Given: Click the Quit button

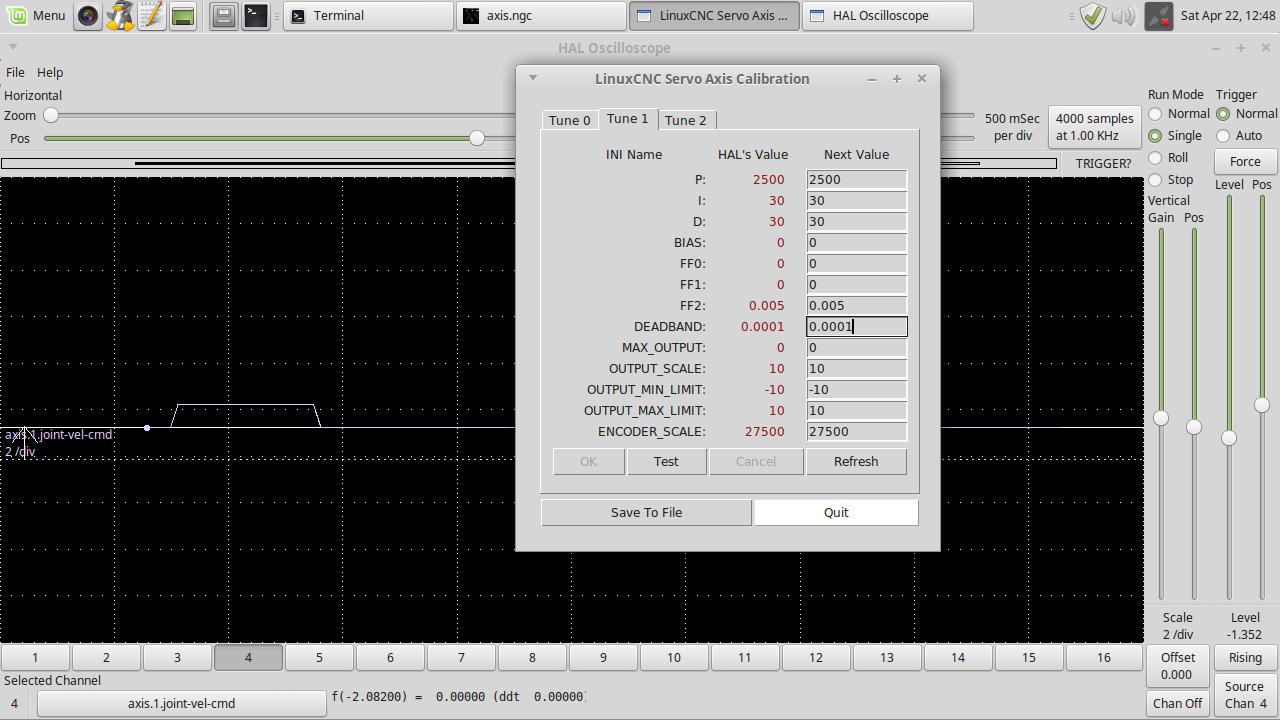Looking at the screenshot, I should 836,512.
